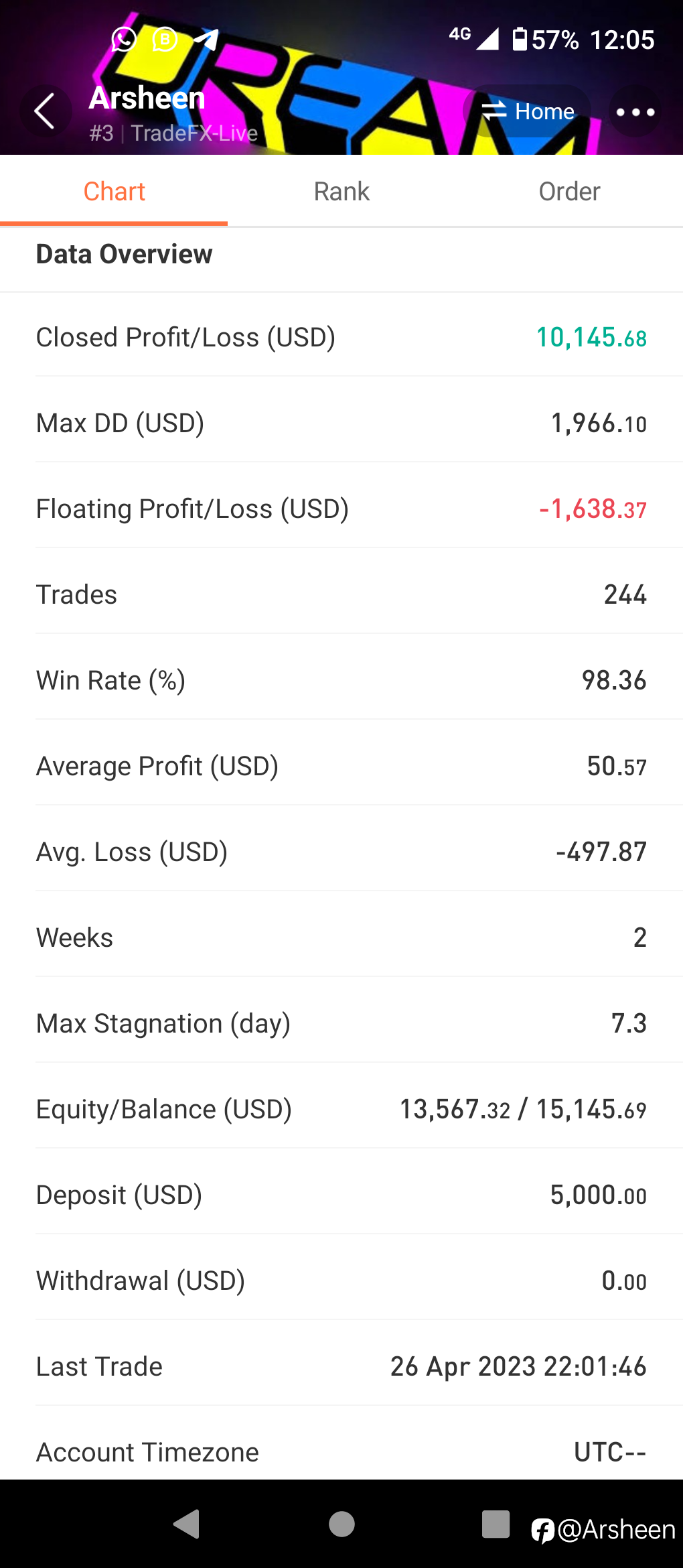The height and width of the screenshot is (1568, 683).
Task: Tap the Arsheen account name
Action: 147,98
